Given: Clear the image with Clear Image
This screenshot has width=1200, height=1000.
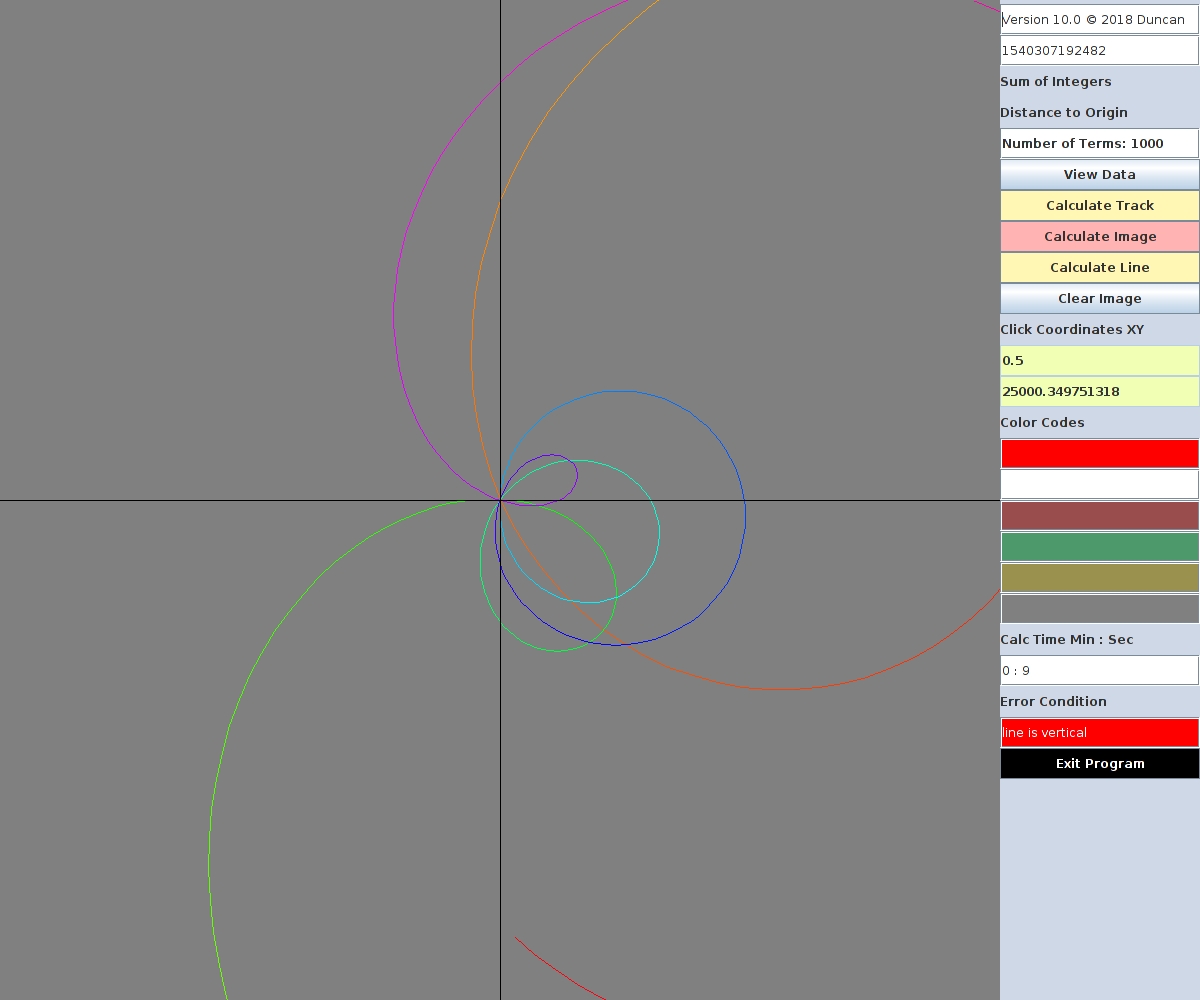Looking at the screenshot, I should [x=1099, y=298].
